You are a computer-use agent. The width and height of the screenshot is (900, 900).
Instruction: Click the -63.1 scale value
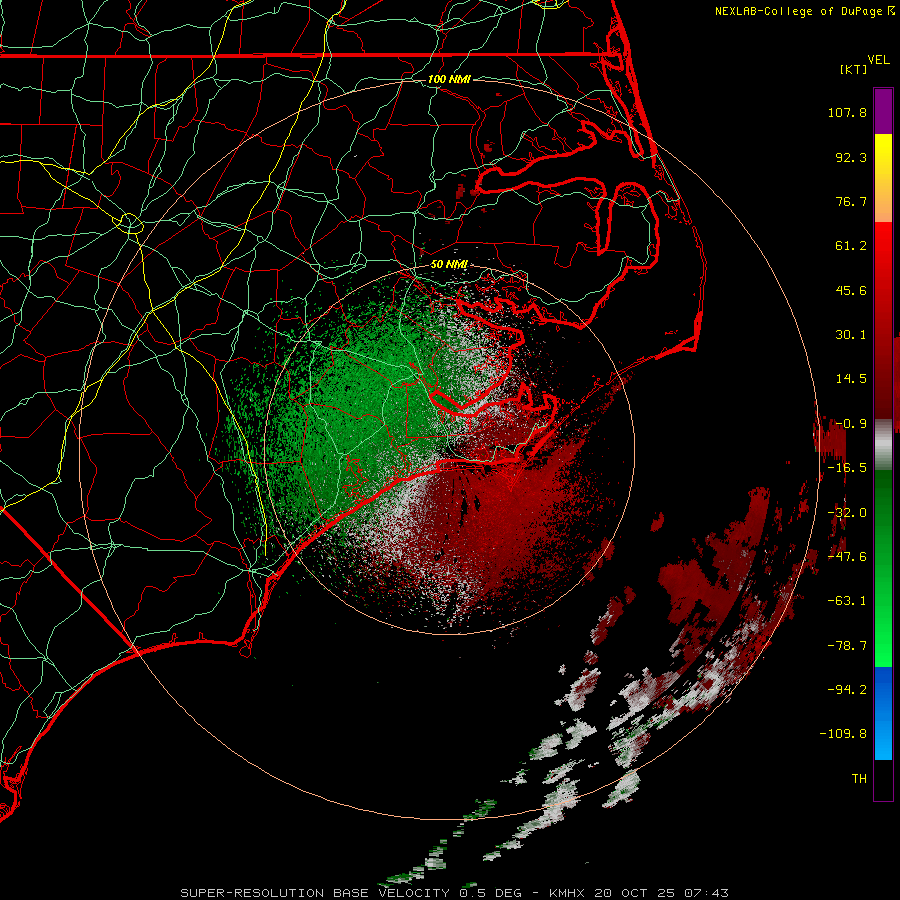[x=847, y=601]
